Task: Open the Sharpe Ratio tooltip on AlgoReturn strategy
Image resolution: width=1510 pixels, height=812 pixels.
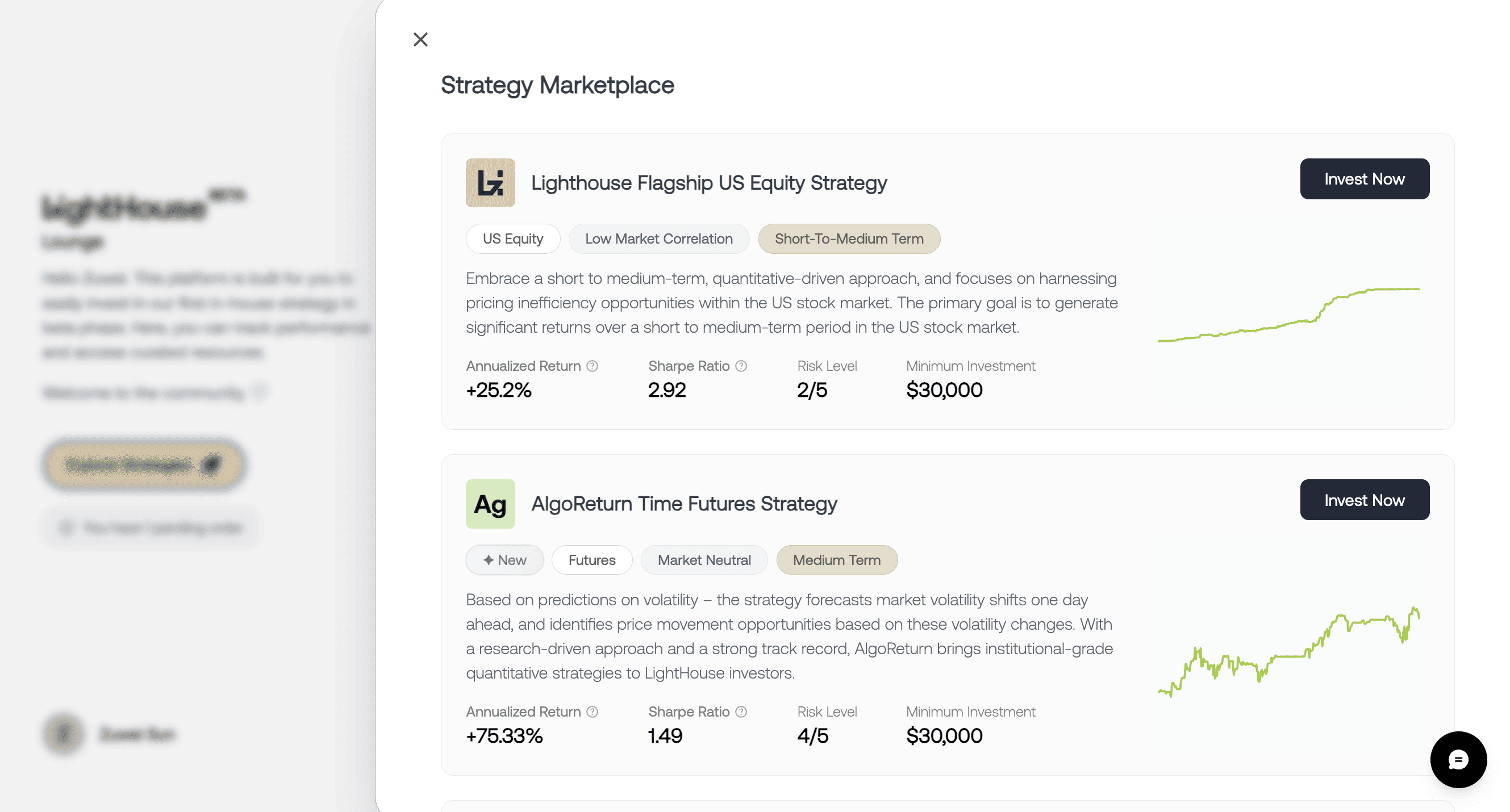Action: [x=741, y=712]
